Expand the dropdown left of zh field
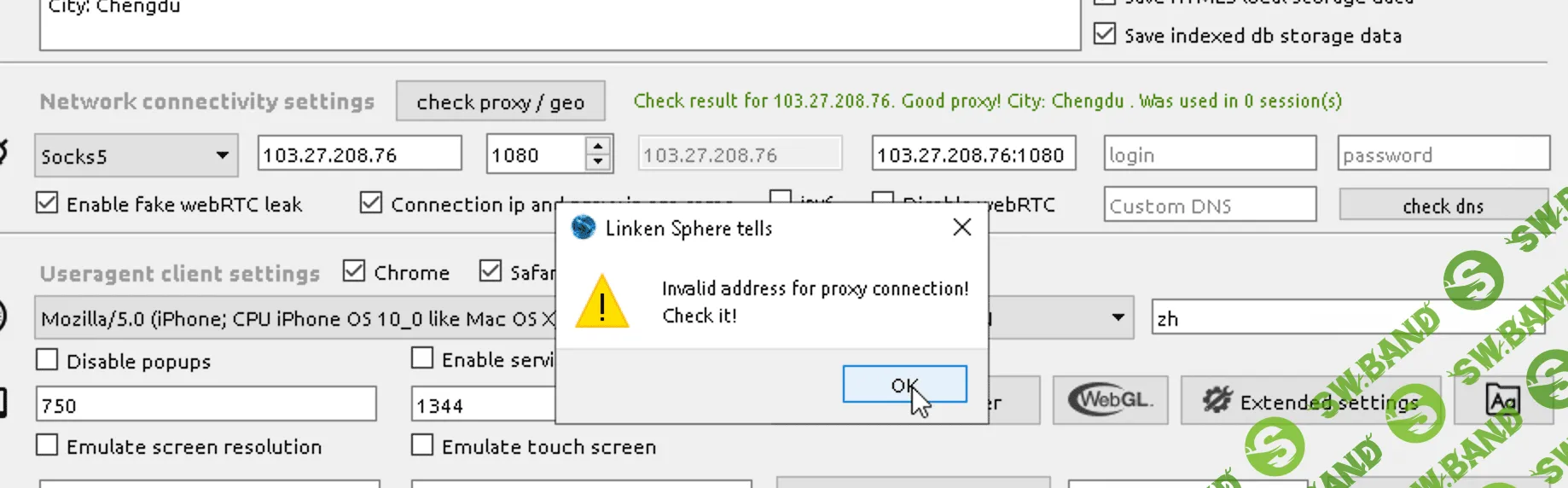The height and width of the screenshot is (488, 1568). (x=1118, y=317)
